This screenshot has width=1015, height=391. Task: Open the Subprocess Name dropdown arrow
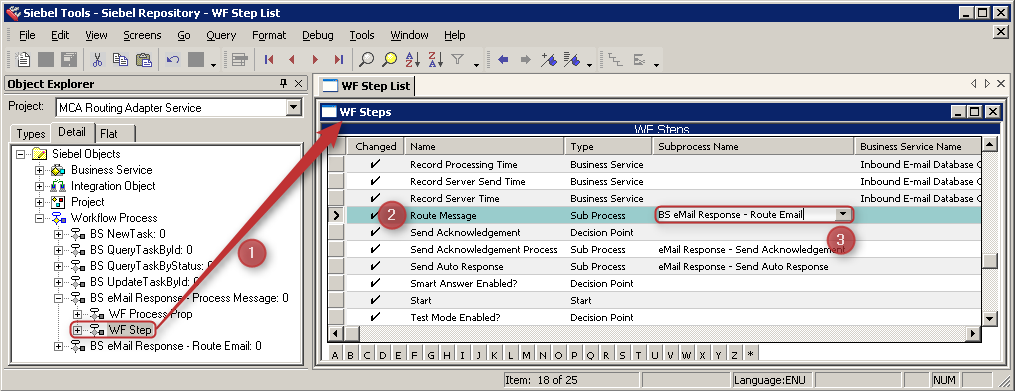point(843,215)
